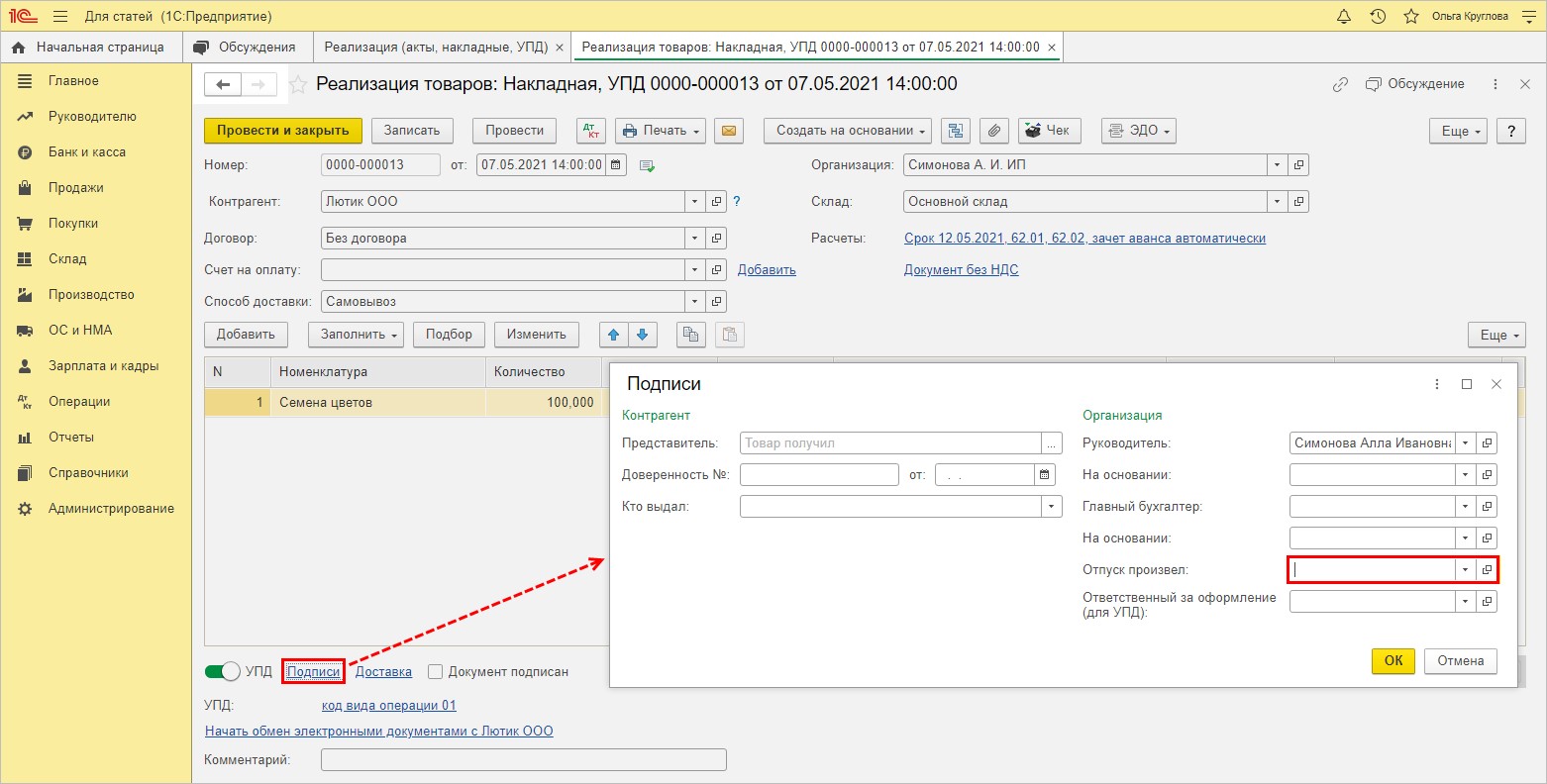This screenshot has height=784, width=1547.
Task: Click Добавить link next to Счет на оплату
Action: tap(767, 270)
